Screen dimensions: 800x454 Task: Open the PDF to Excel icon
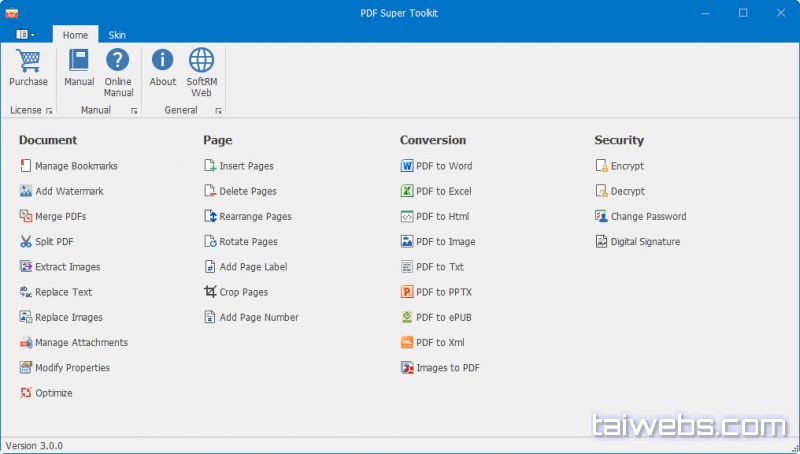[407, 191]
